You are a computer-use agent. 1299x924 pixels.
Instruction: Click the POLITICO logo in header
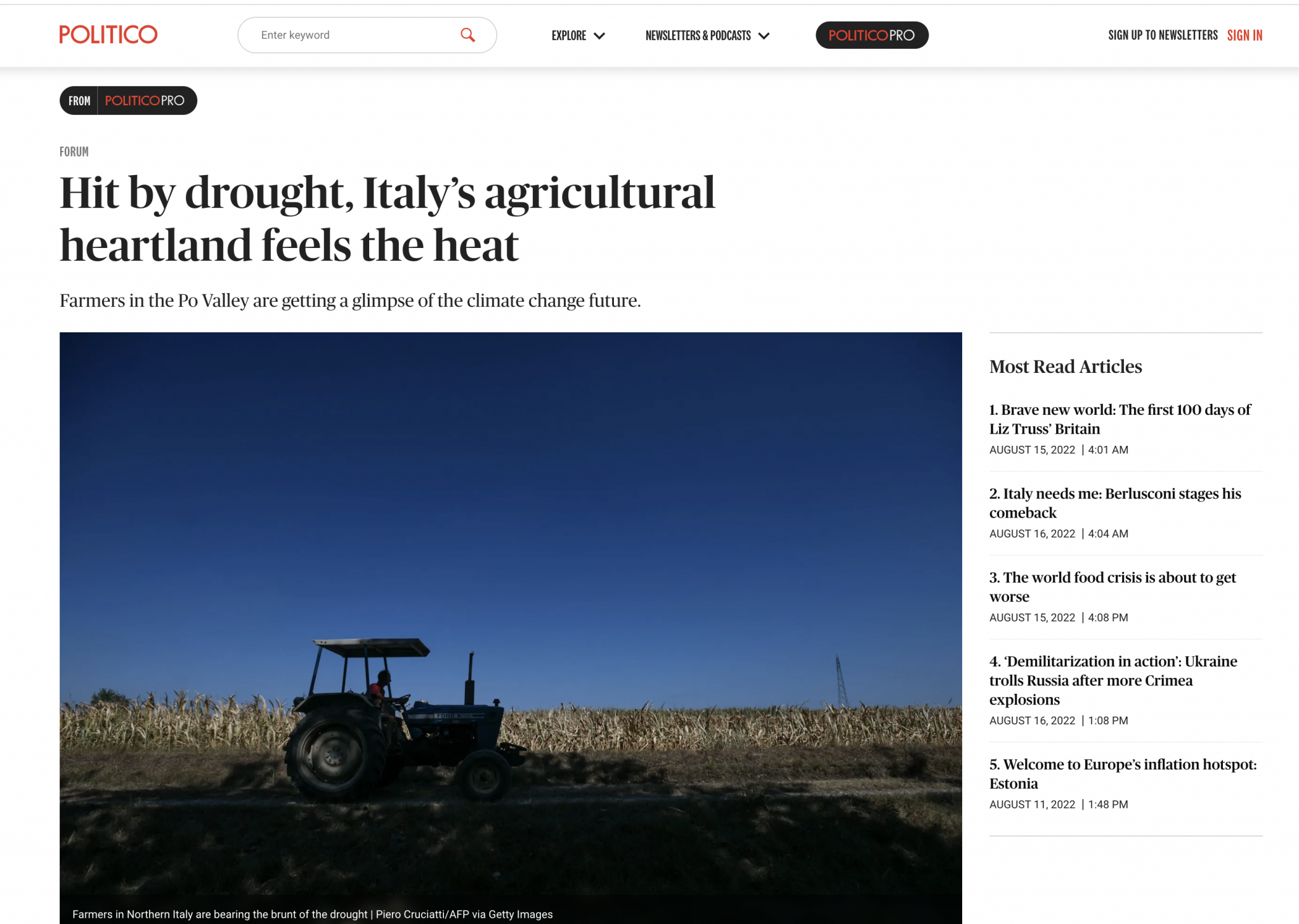[108, 35]
